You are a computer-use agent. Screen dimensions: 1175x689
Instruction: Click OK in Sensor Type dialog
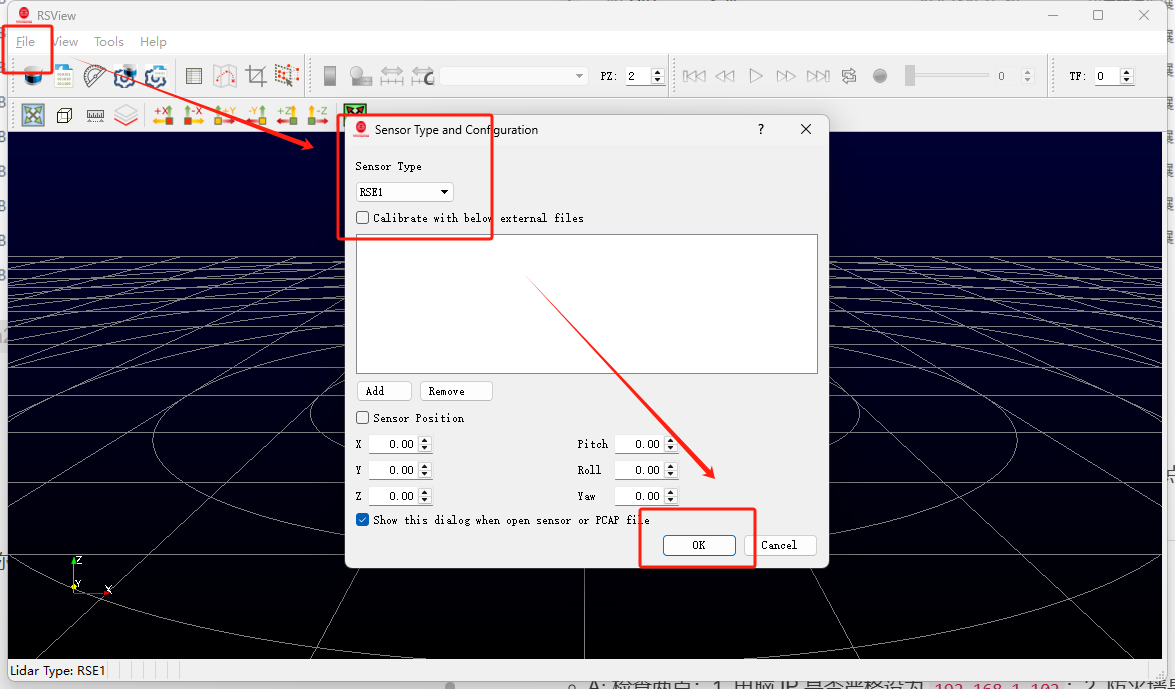point(699,545)
